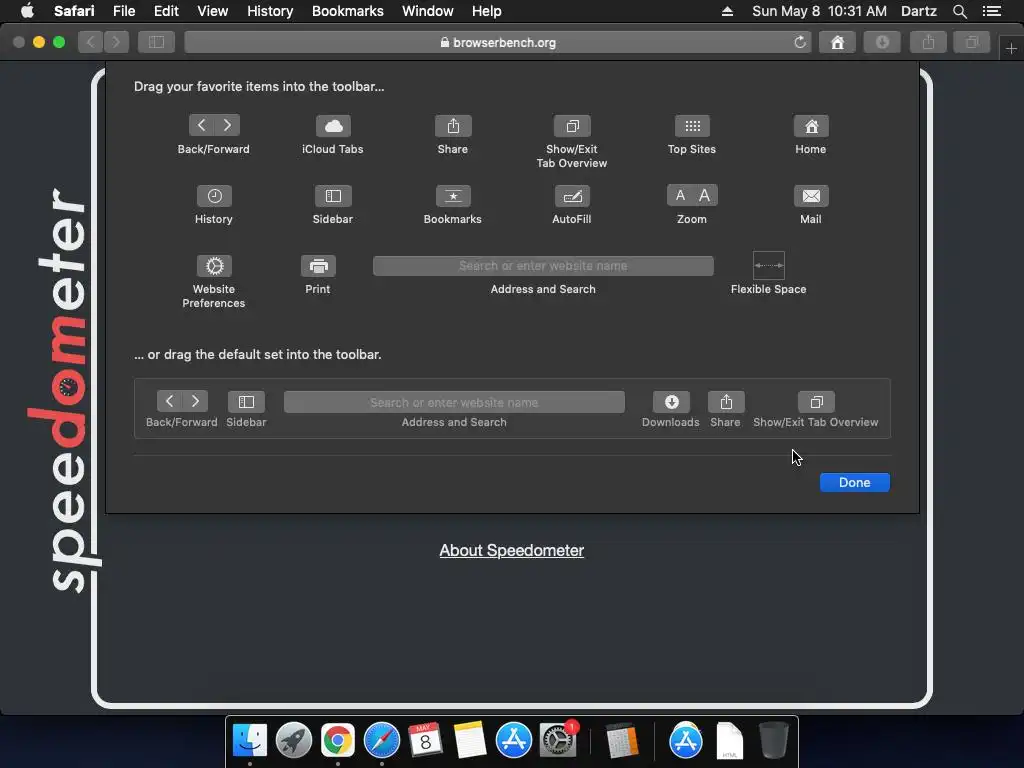1024x768 pixels.
Task: Pick the Share icon in default set
Action: pyautogui.click(x=726, y=402)
